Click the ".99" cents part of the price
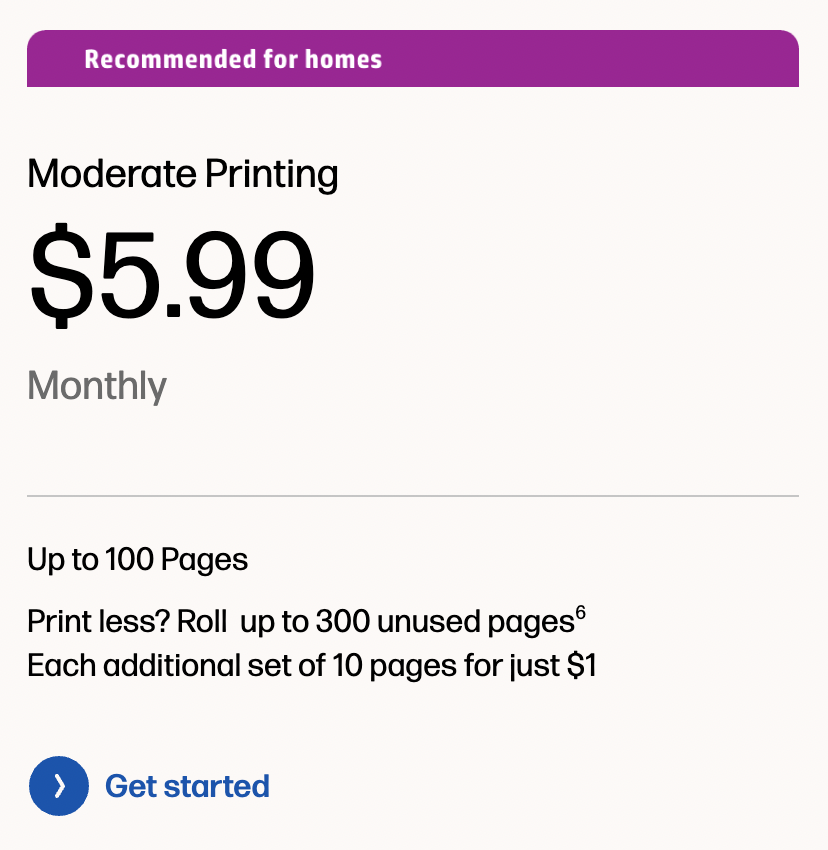The width and height of the screenshot is (828, 850). point(240,275)
